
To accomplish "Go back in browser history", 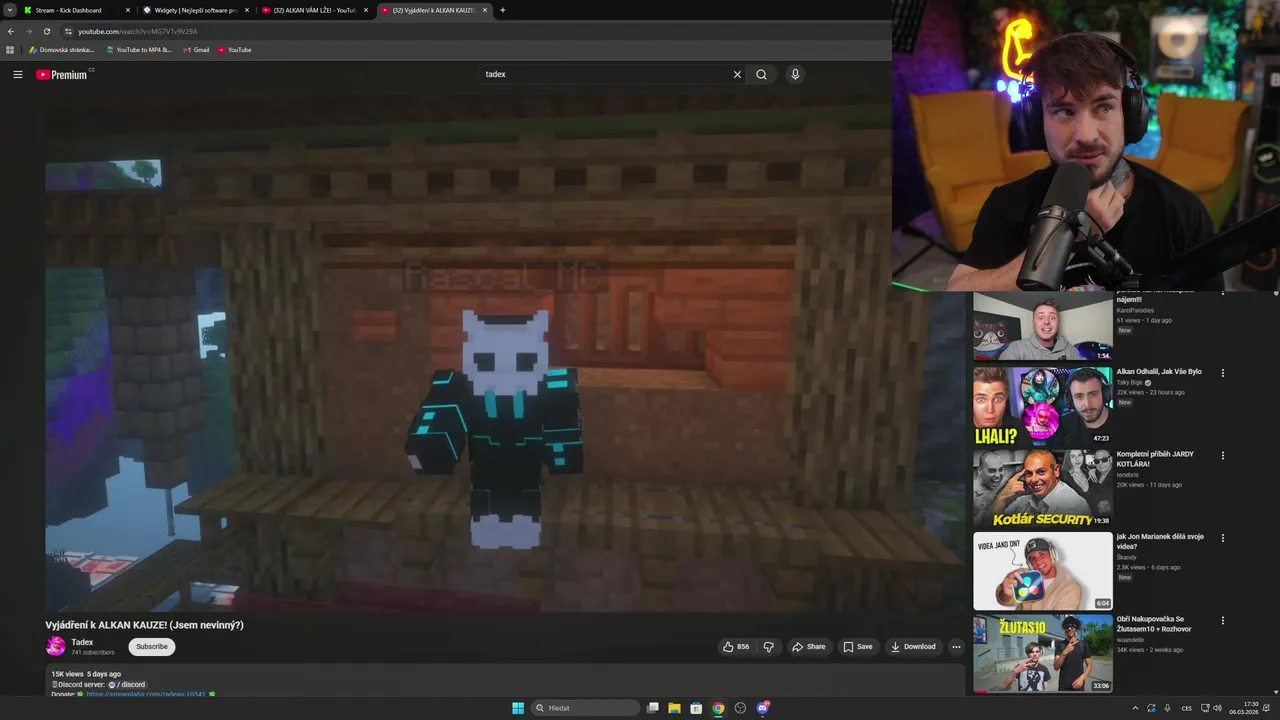I will (11, 31).
